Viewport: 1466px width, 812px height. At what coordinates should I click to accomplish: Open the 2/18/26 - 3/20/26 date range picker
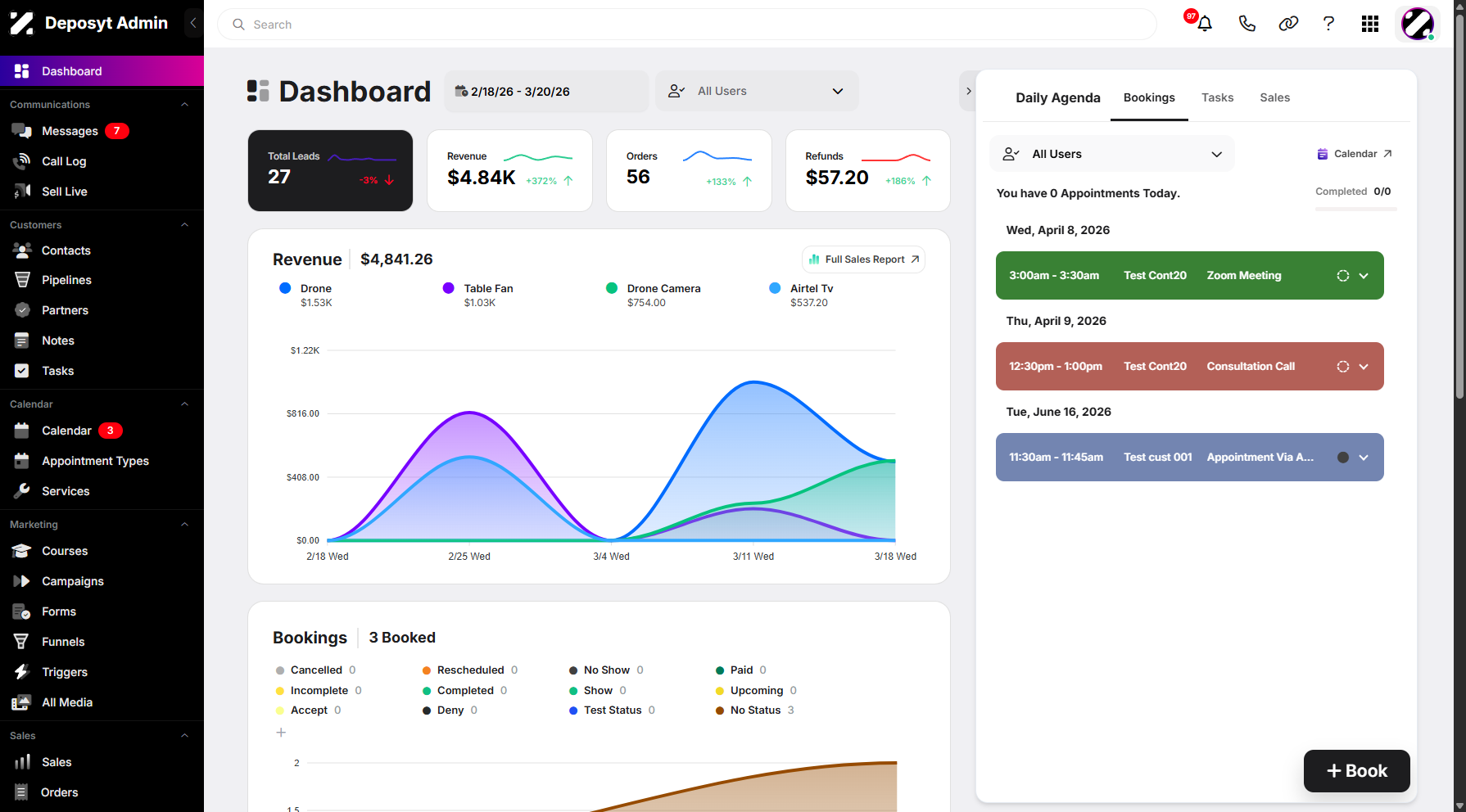[546, 91]
